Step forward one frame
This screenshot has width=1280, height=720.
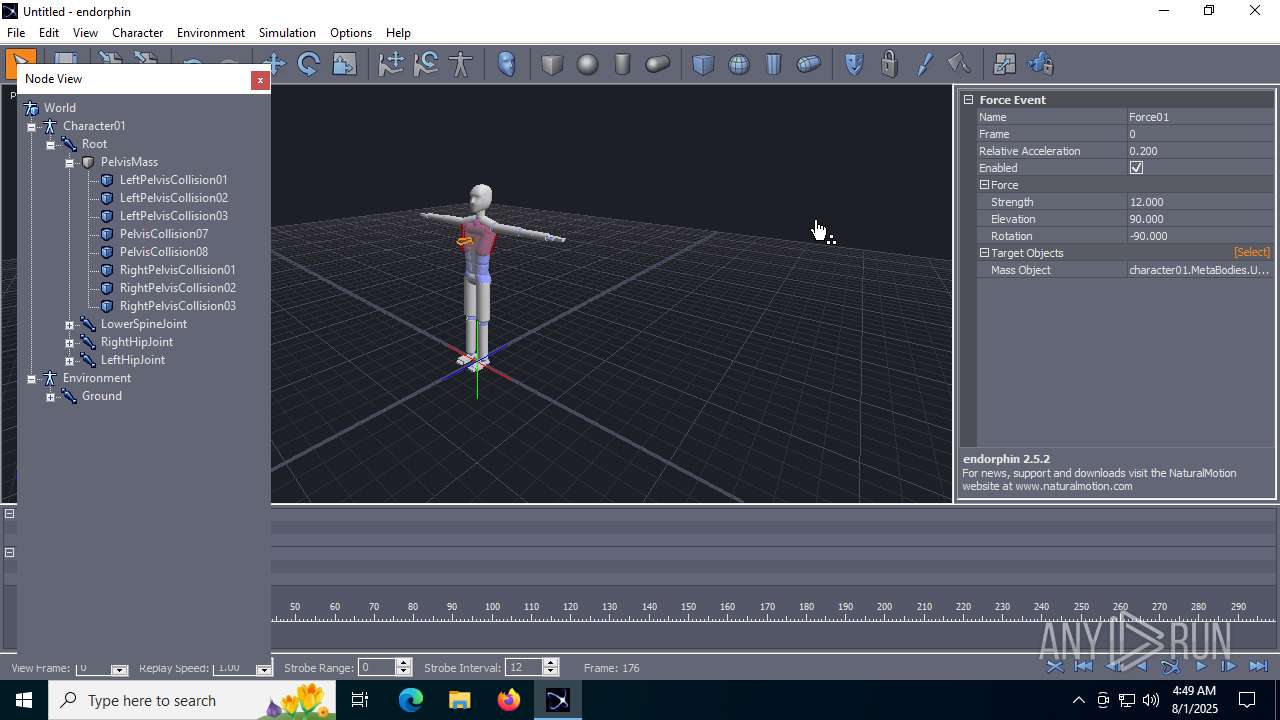[x=1229, y=666]
